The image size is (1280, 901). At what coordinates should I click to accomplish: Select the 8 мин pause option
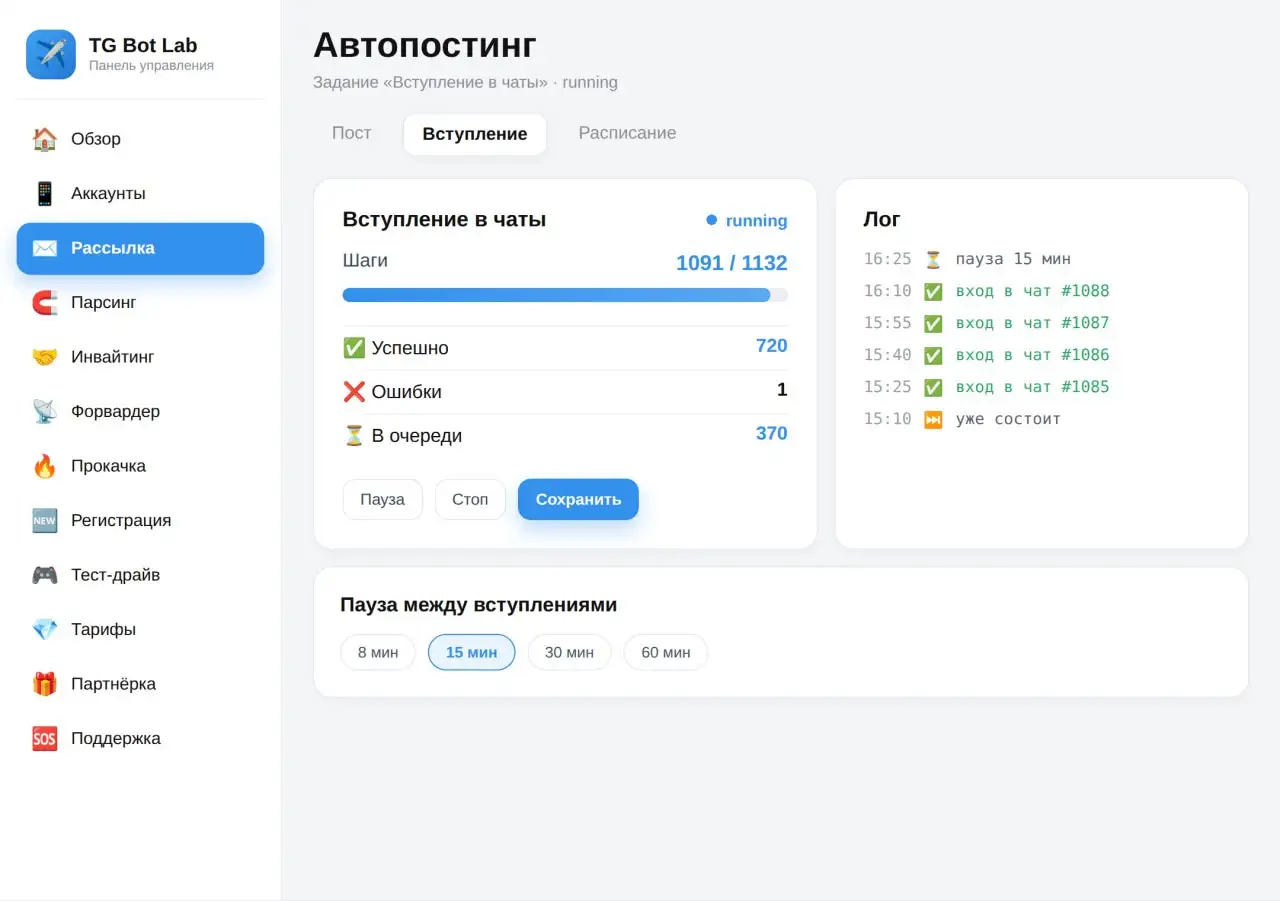pos(378,652)
